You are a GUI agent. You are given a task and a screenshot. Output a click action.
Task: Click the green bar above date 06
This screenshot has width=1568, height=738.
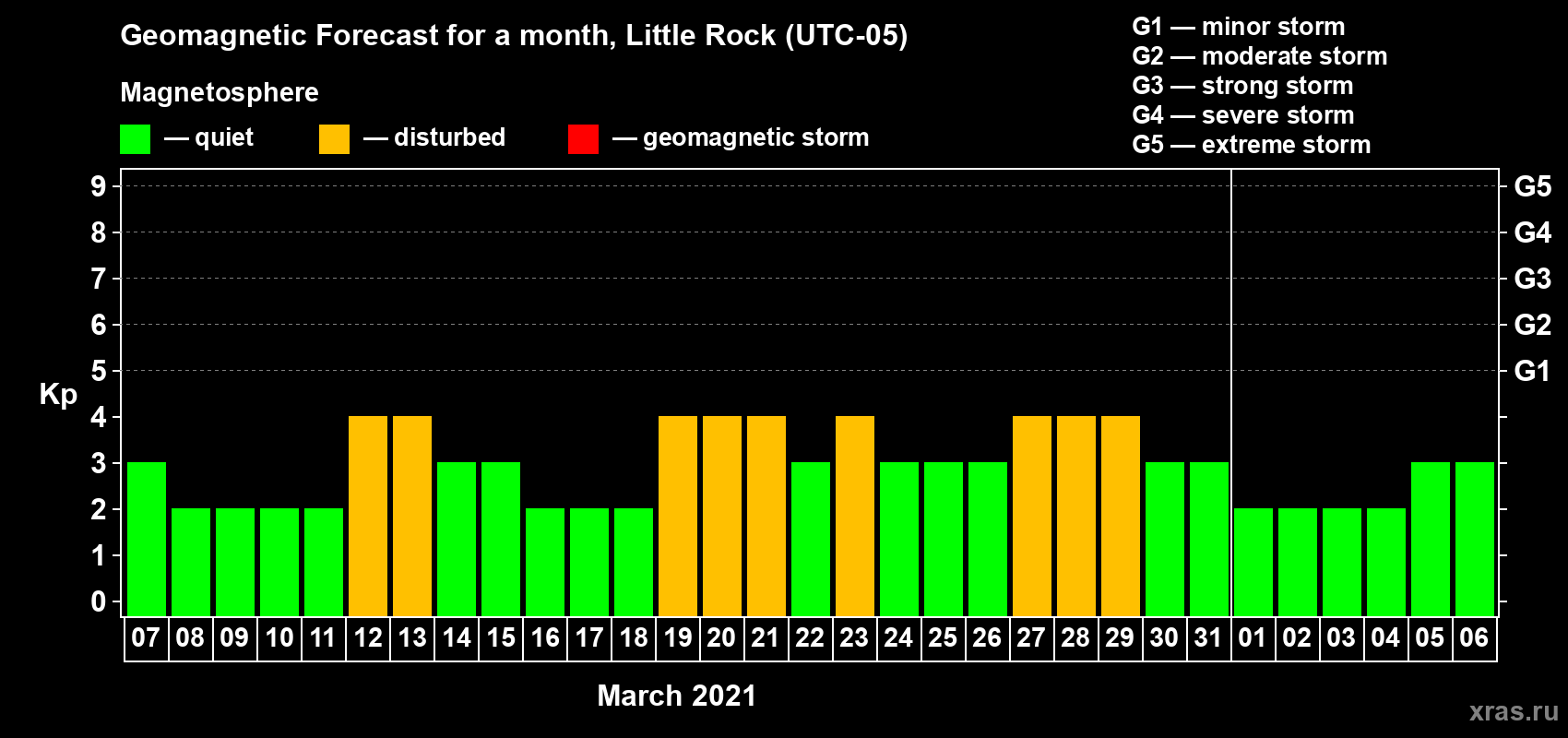[x=1475, y=539]
